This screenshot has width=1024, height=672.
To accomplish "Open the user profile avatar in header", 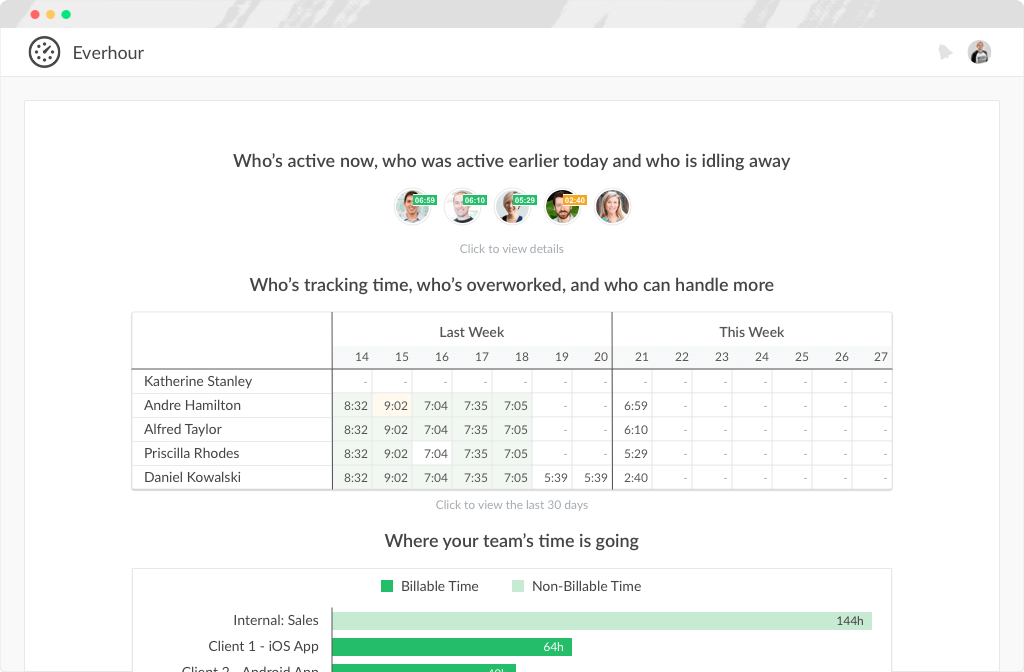I will coord(979,52).
